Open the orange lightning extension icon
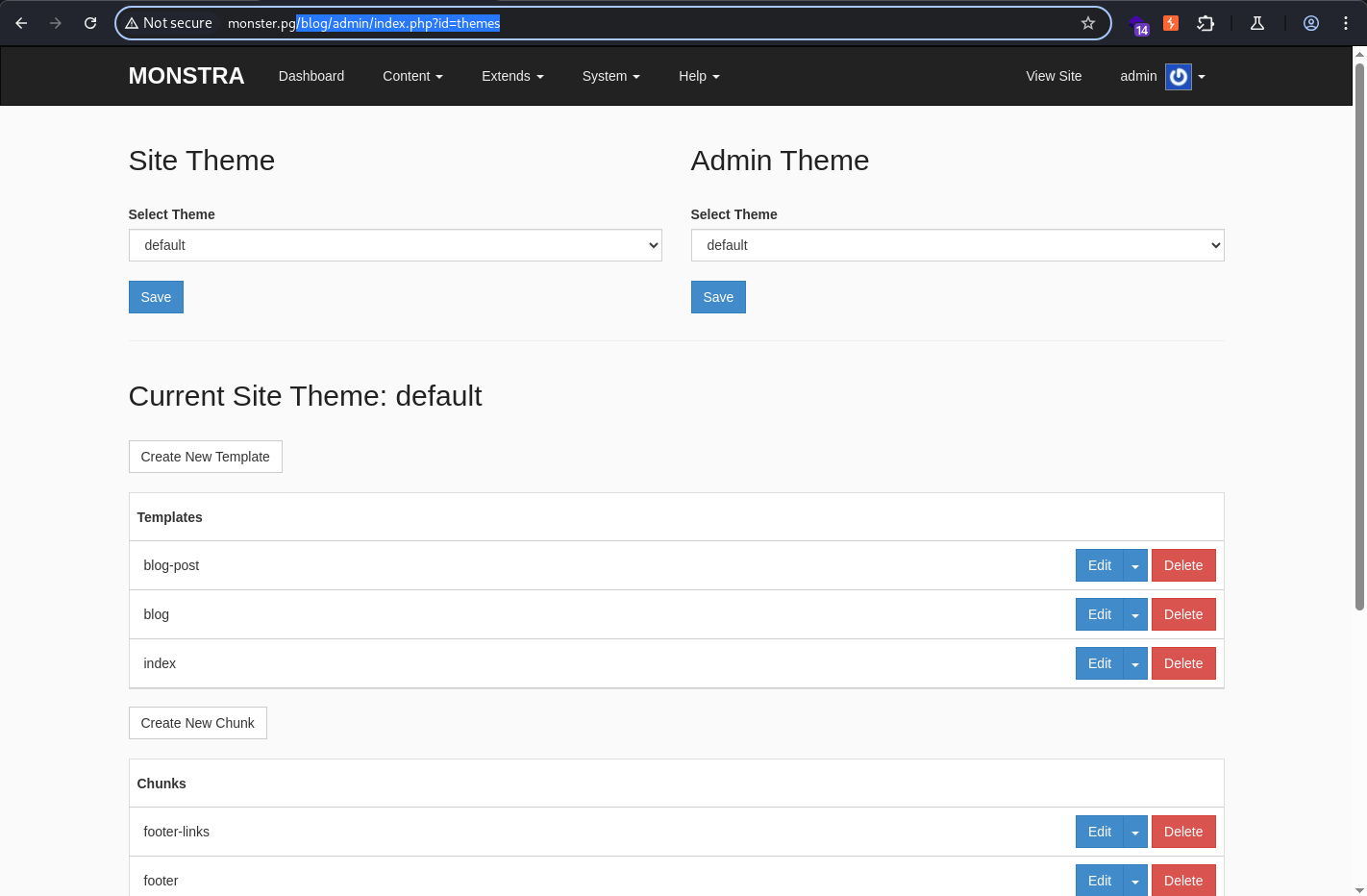Screen dimensions: 1367x896 1171,23
